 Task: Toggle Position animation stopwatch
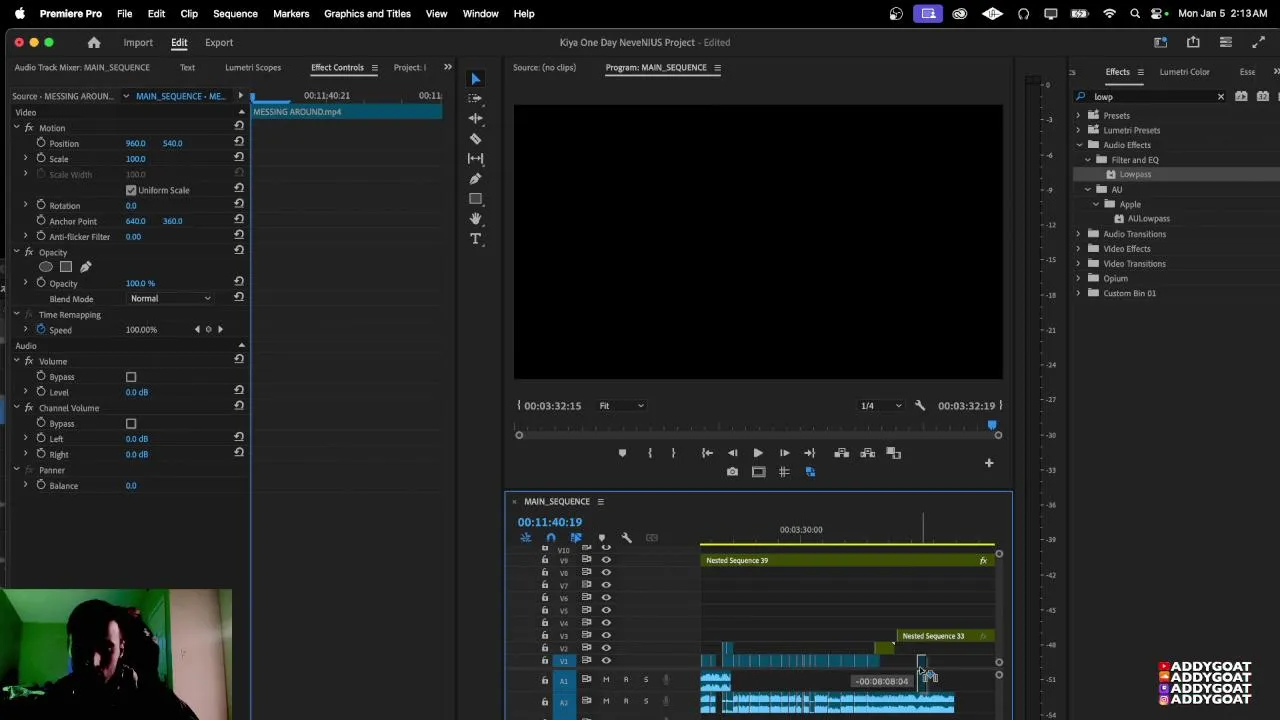[x=41, y=143]
